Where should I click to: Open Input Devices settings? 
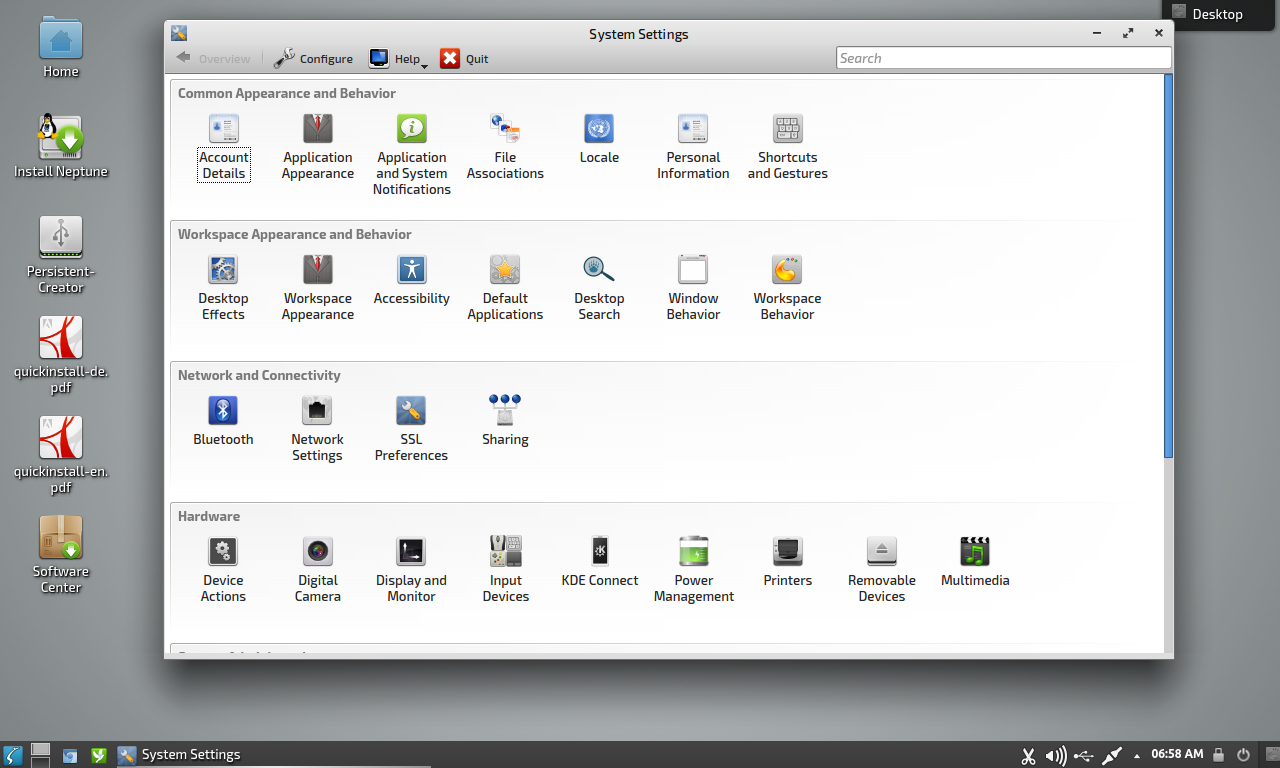click(505, 570)
